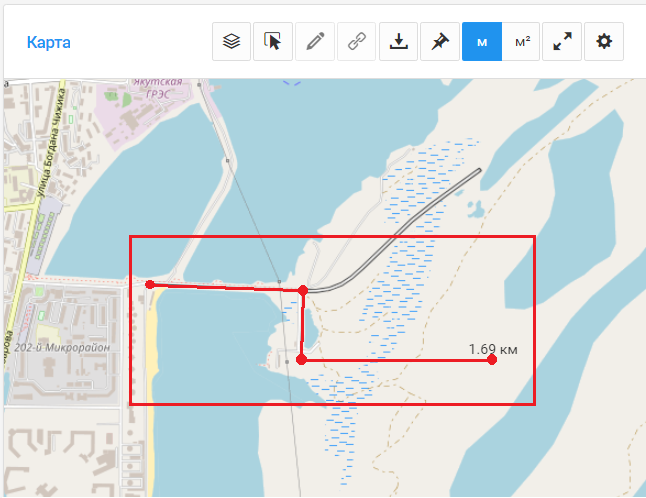The image size is (646, 498).
Task: Click the bottom-left red vertex of the route
Action: 302,360
